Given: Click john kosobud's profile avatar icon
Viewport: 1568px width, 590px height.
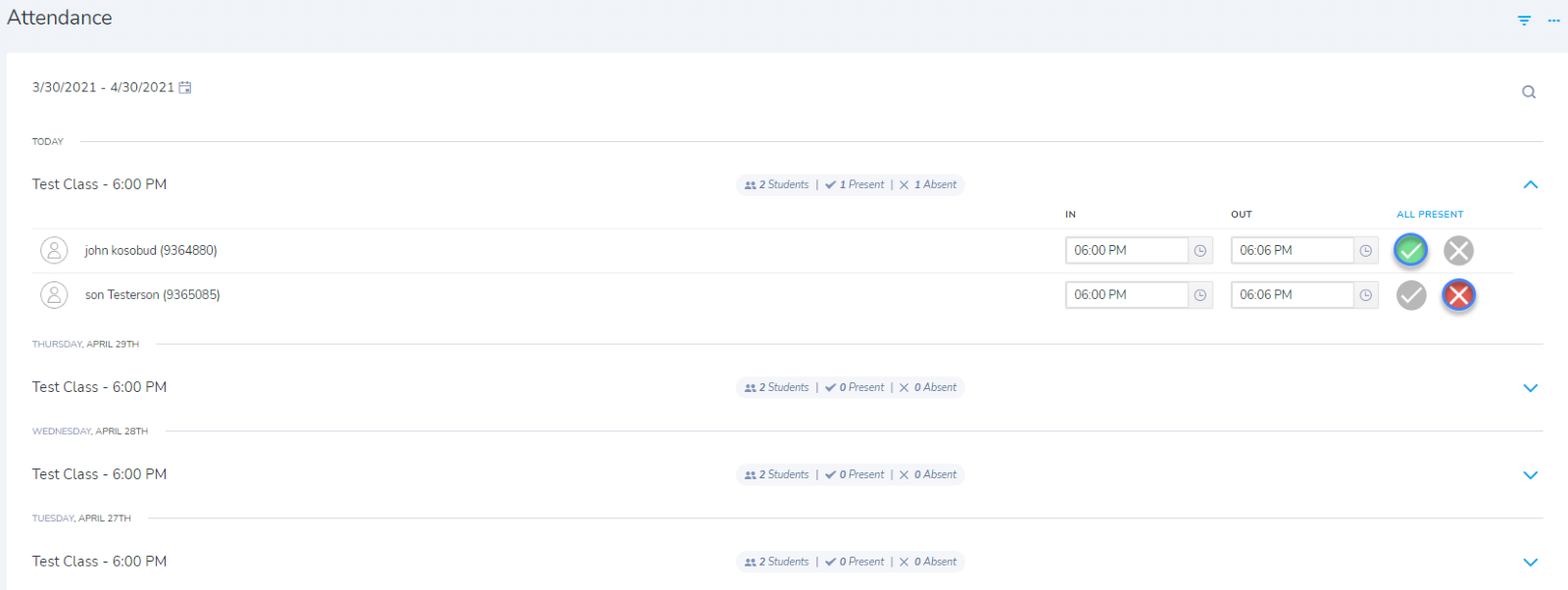Looking at the screenshot, I should 54,251.
